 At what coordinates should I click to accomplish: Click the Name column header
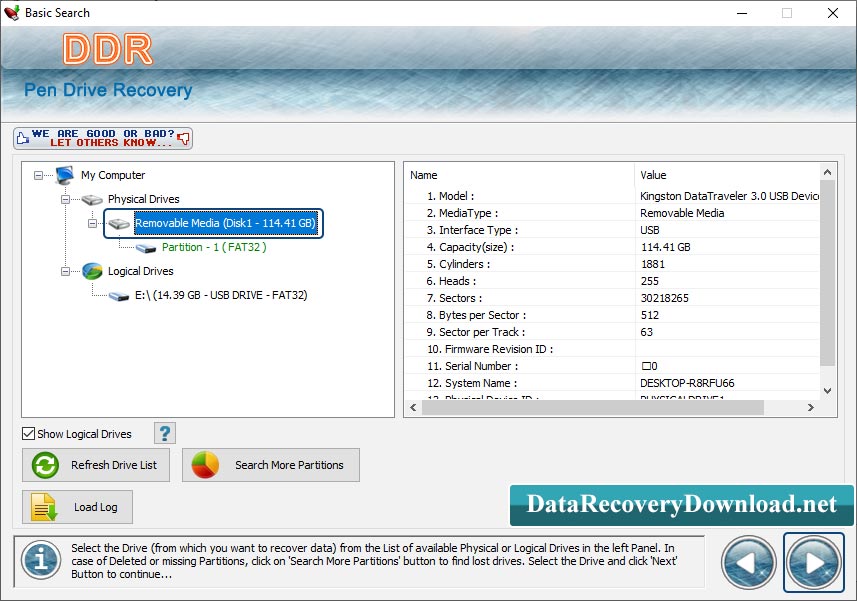point(520,175)
